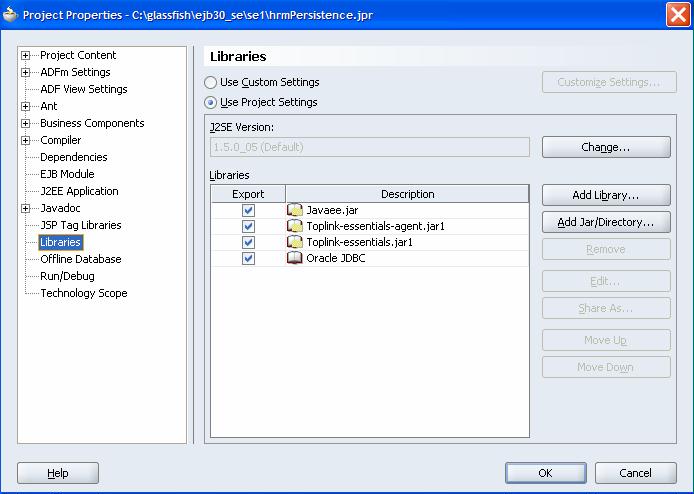694x494 pixels.
Task: Open Offline Database settings
Action: (81, 259)
